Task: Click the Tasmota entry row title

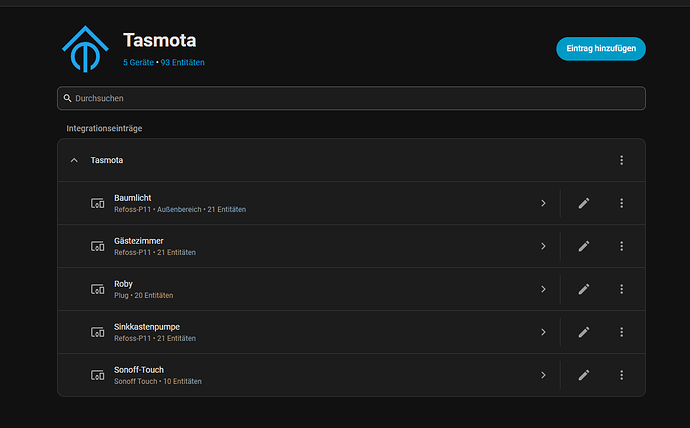Action: tap(106, 160)
